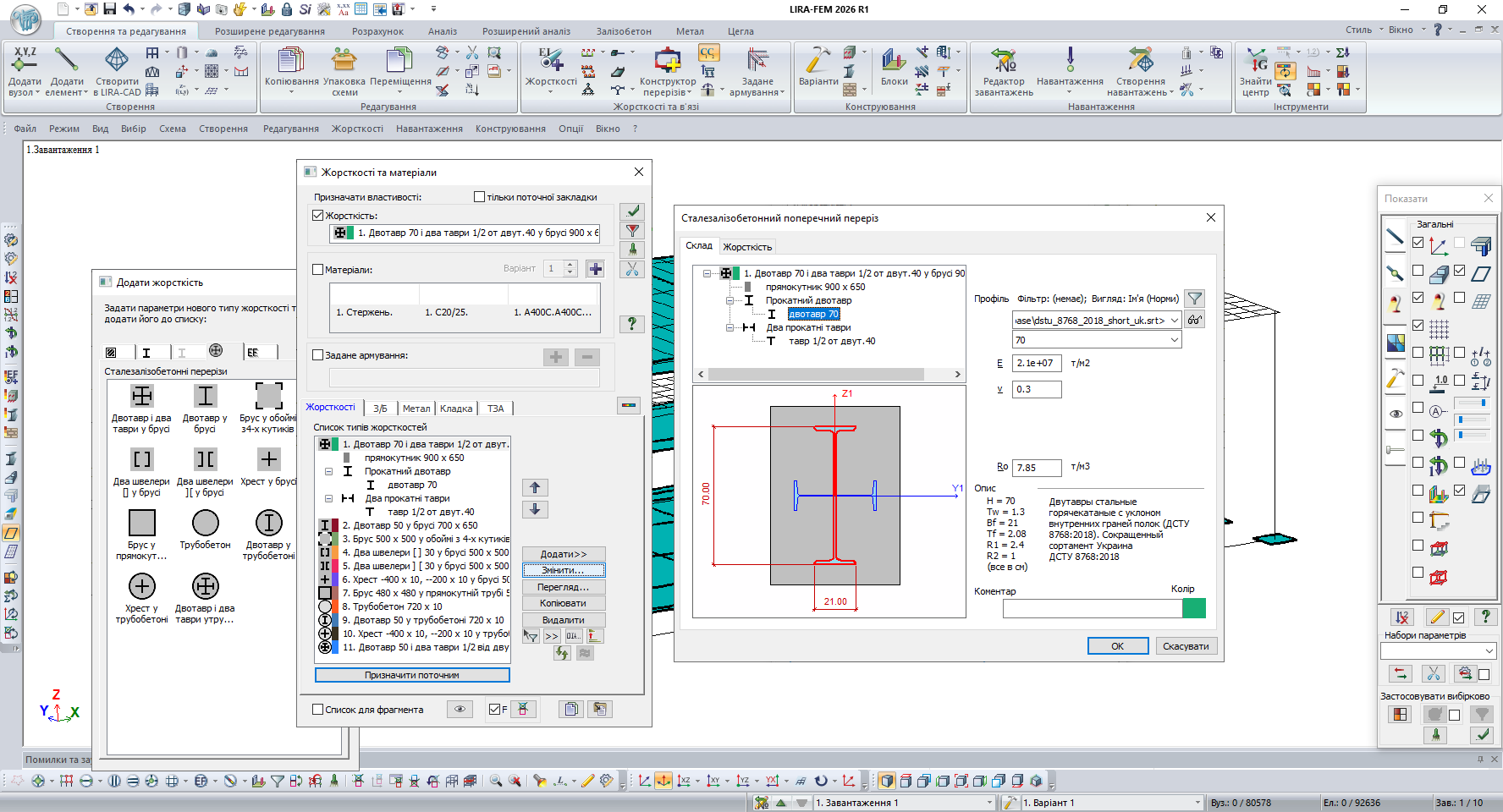This screenshot has width=1503, height=812.
Task: Switch to the Розрахунок ribbon tab
Action: click(x=377, y=31)
